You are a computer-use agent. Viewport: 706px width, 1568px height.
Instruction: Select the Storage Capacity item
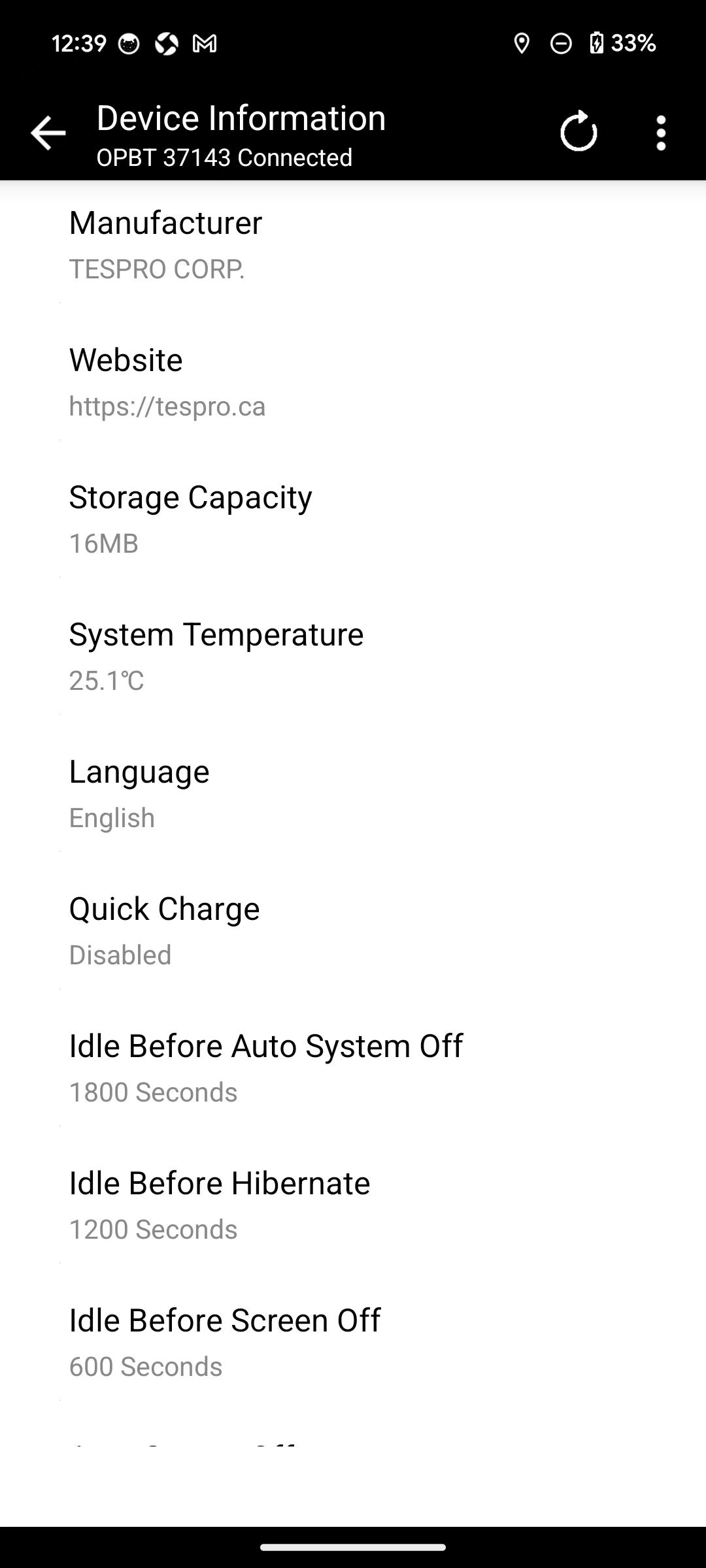coord(353,519)
